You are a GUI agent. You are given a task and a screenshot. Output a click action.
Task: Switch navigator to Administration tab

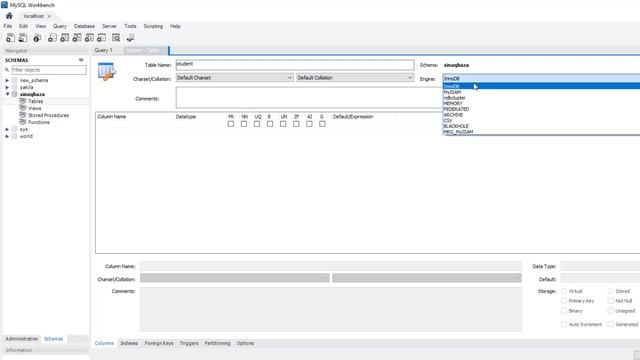click(22, 339)
